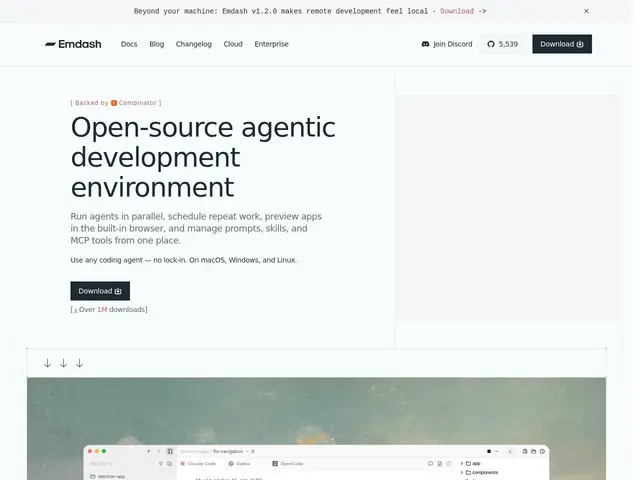
Task: Click the Y Combinator logo badge
Action: [x=114, y=103]
